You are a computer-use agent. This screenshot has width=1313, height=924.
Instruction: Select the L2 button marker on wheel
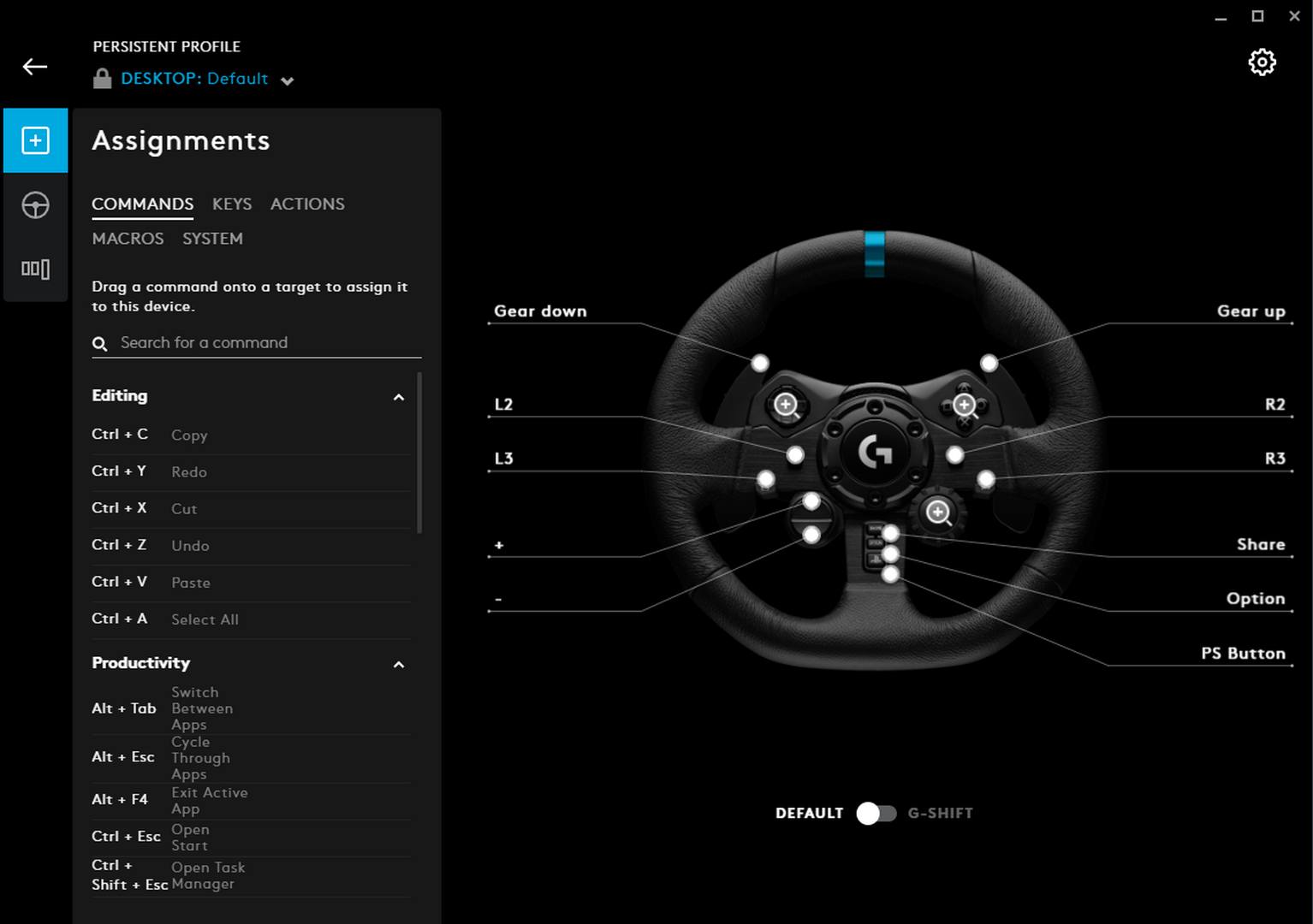point(795,455)
